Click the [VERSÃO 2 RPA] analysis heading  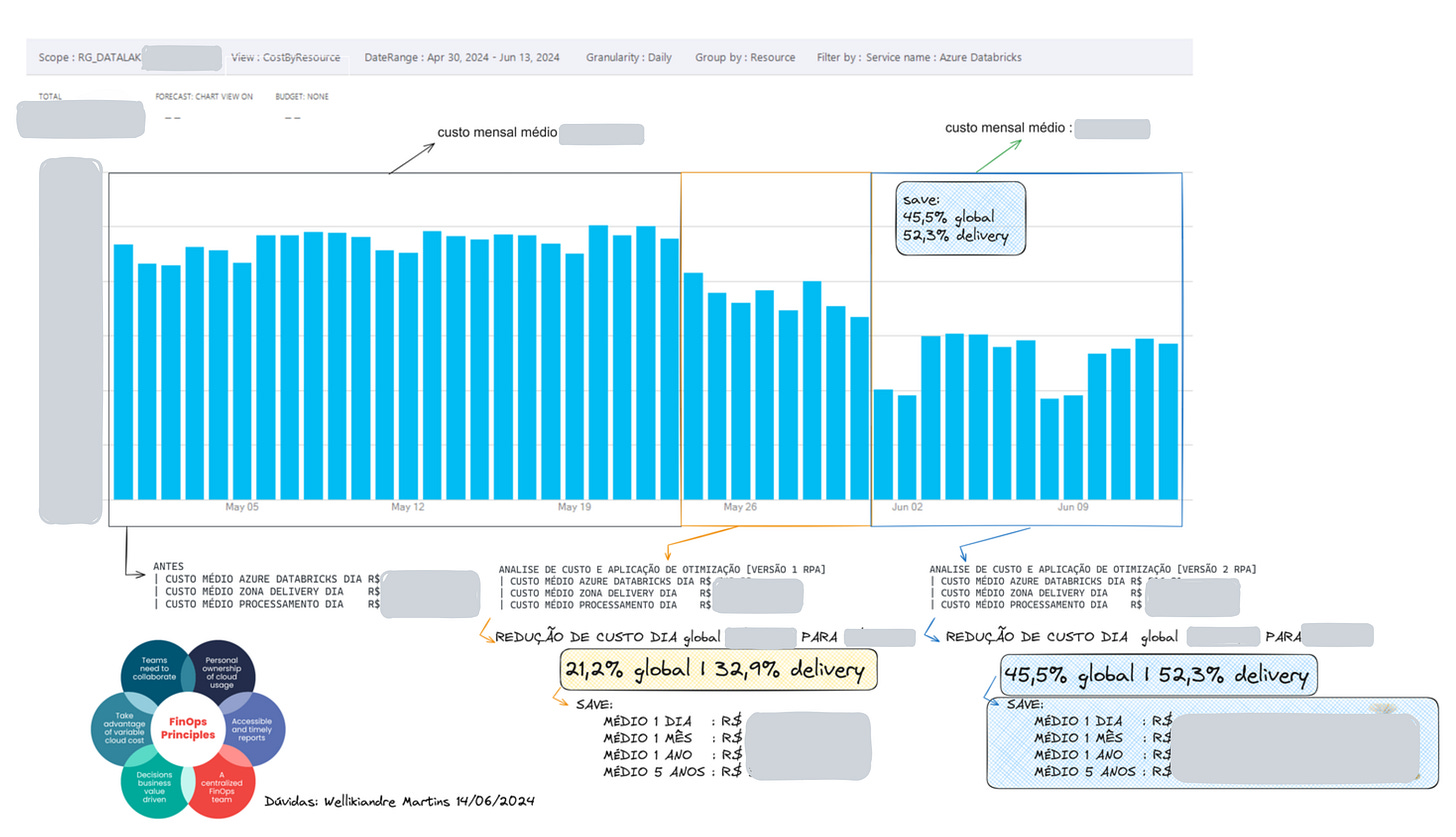1093,569
